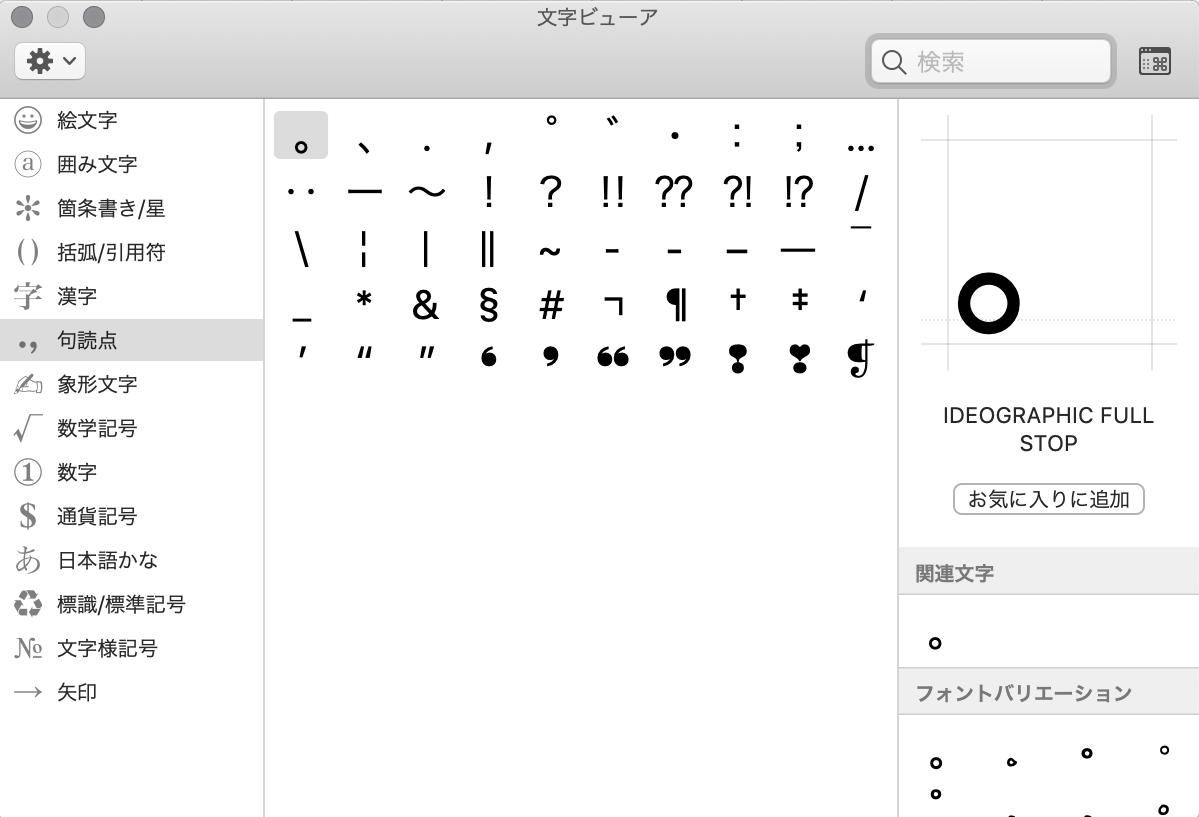Click the small circle under 関連文字

pos(934,643)
